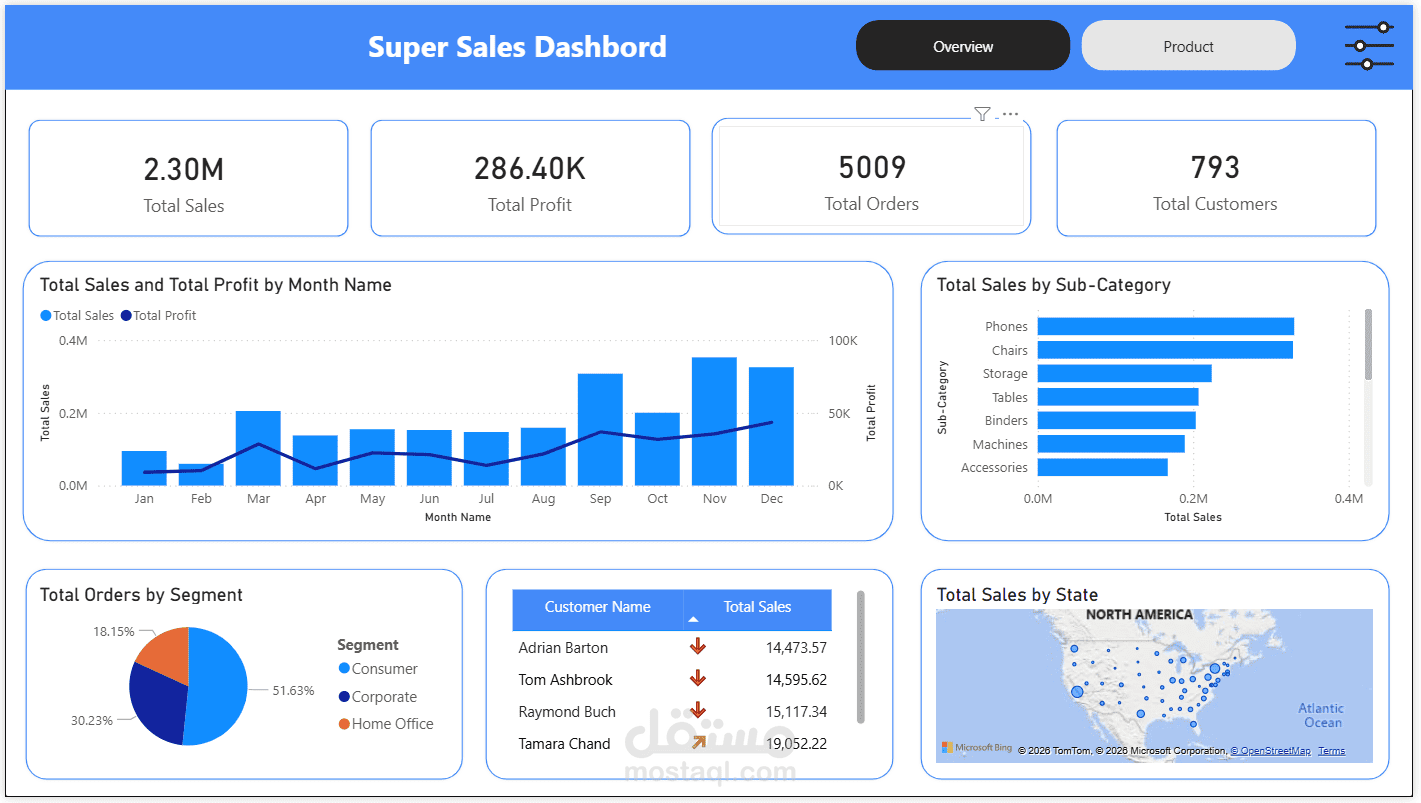Image resolution: width=1421 pixels, height=803 pixels.
Task: Open the more options ellipsis above Total Orders
Action: [1010, 114]
